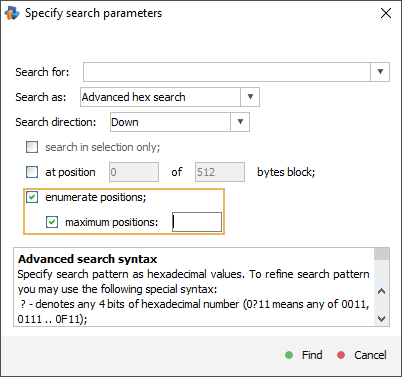Close the Specify search parameters dialog

click(x=386, y=13)
